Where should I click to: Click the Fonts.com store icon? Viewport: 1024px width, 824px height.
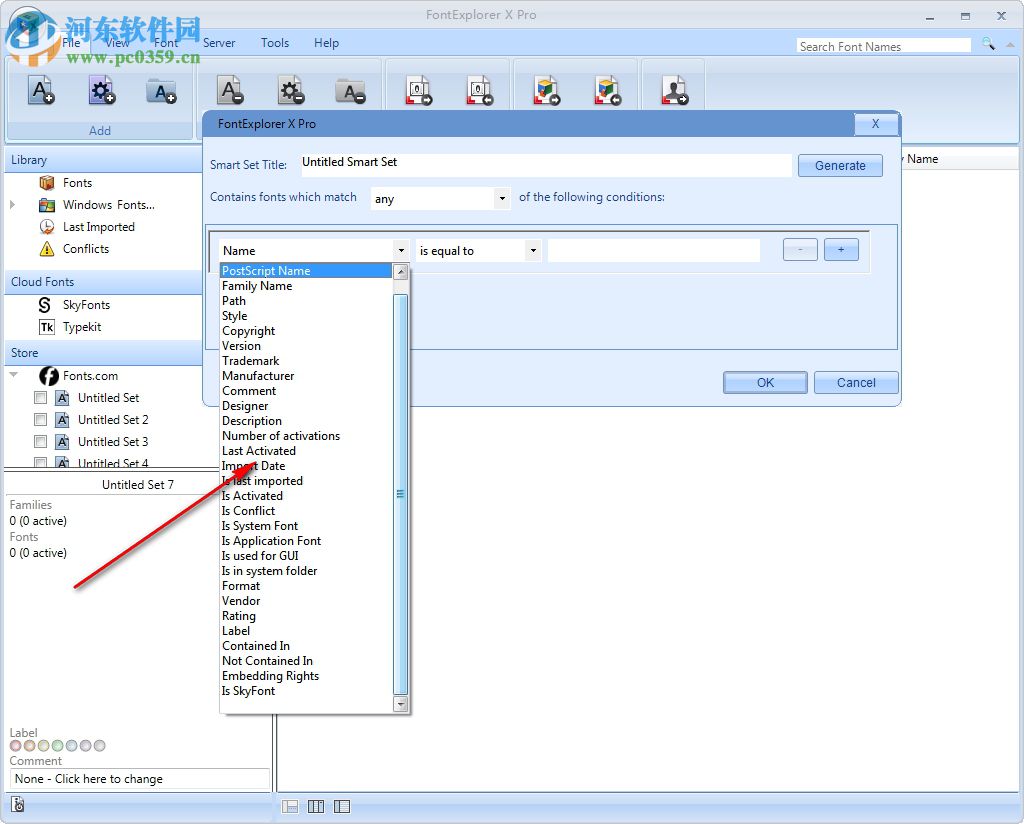(x=48, y=376)
